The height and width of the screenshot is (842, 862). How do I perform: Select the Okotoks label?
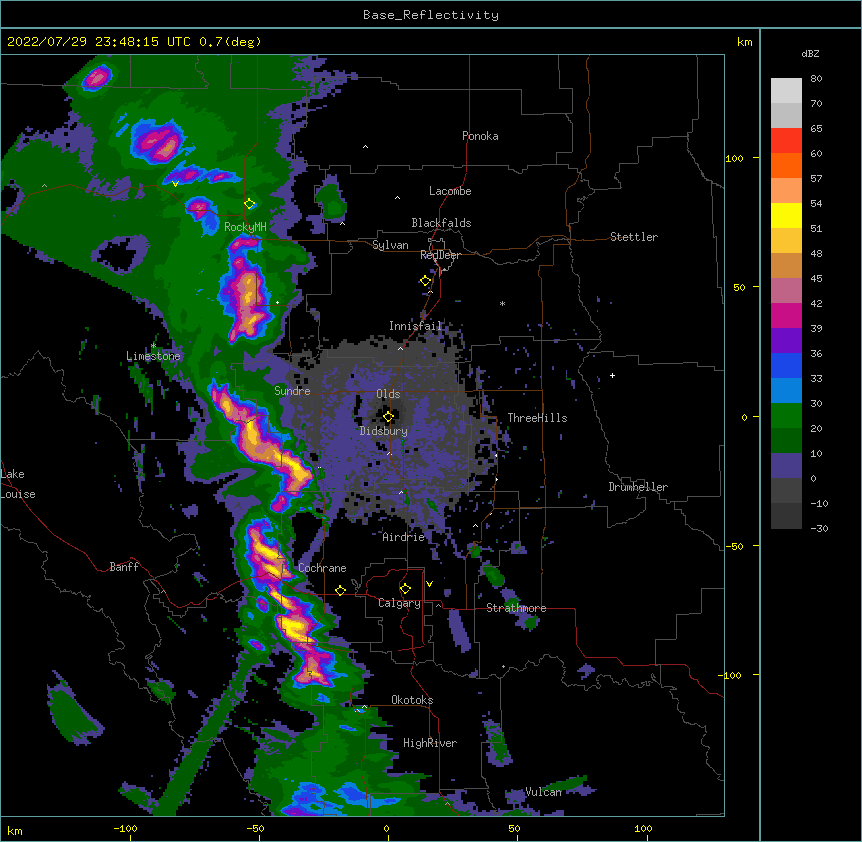[x=412, y=700]
